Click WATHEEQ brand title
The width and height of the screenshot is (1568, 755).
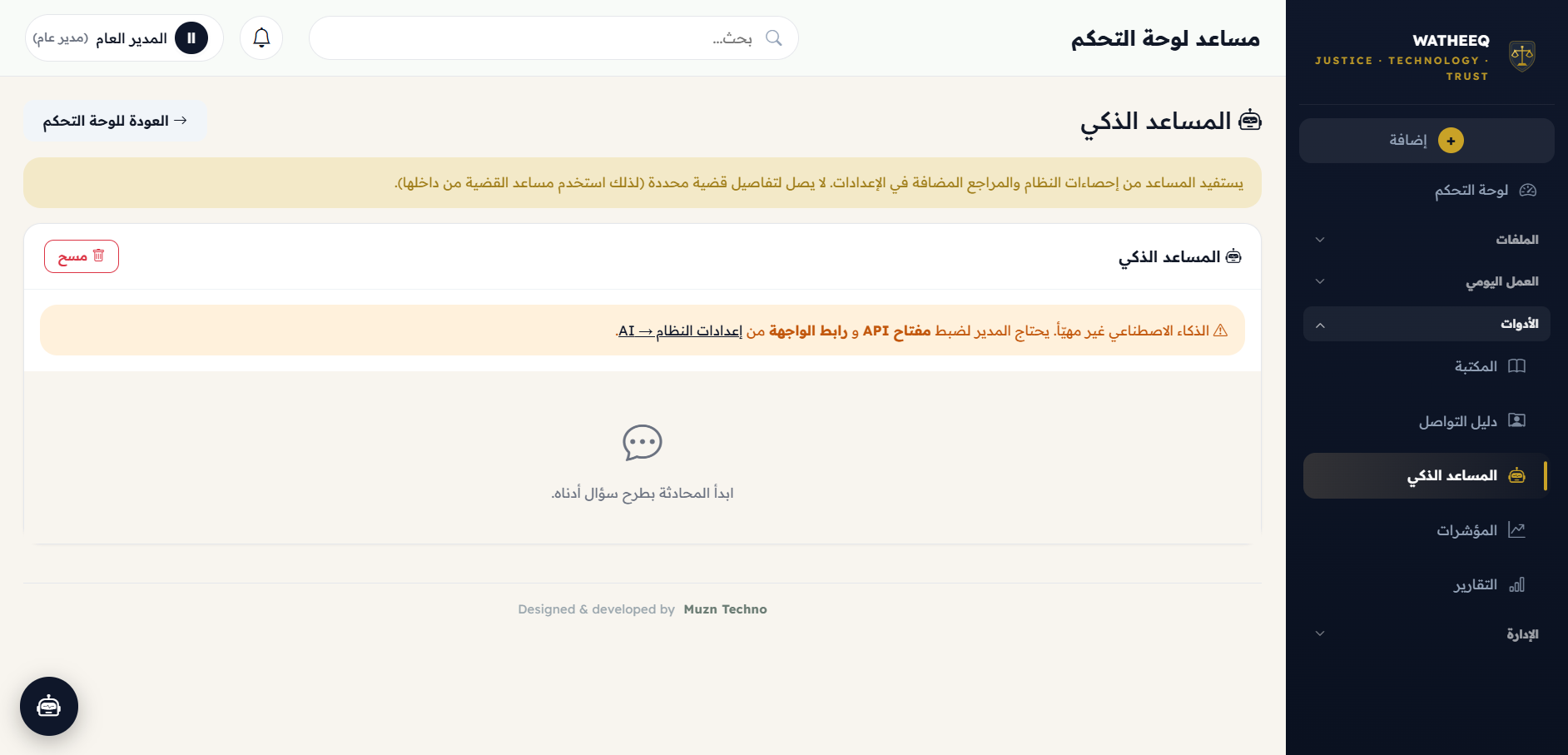point(1451,41)
